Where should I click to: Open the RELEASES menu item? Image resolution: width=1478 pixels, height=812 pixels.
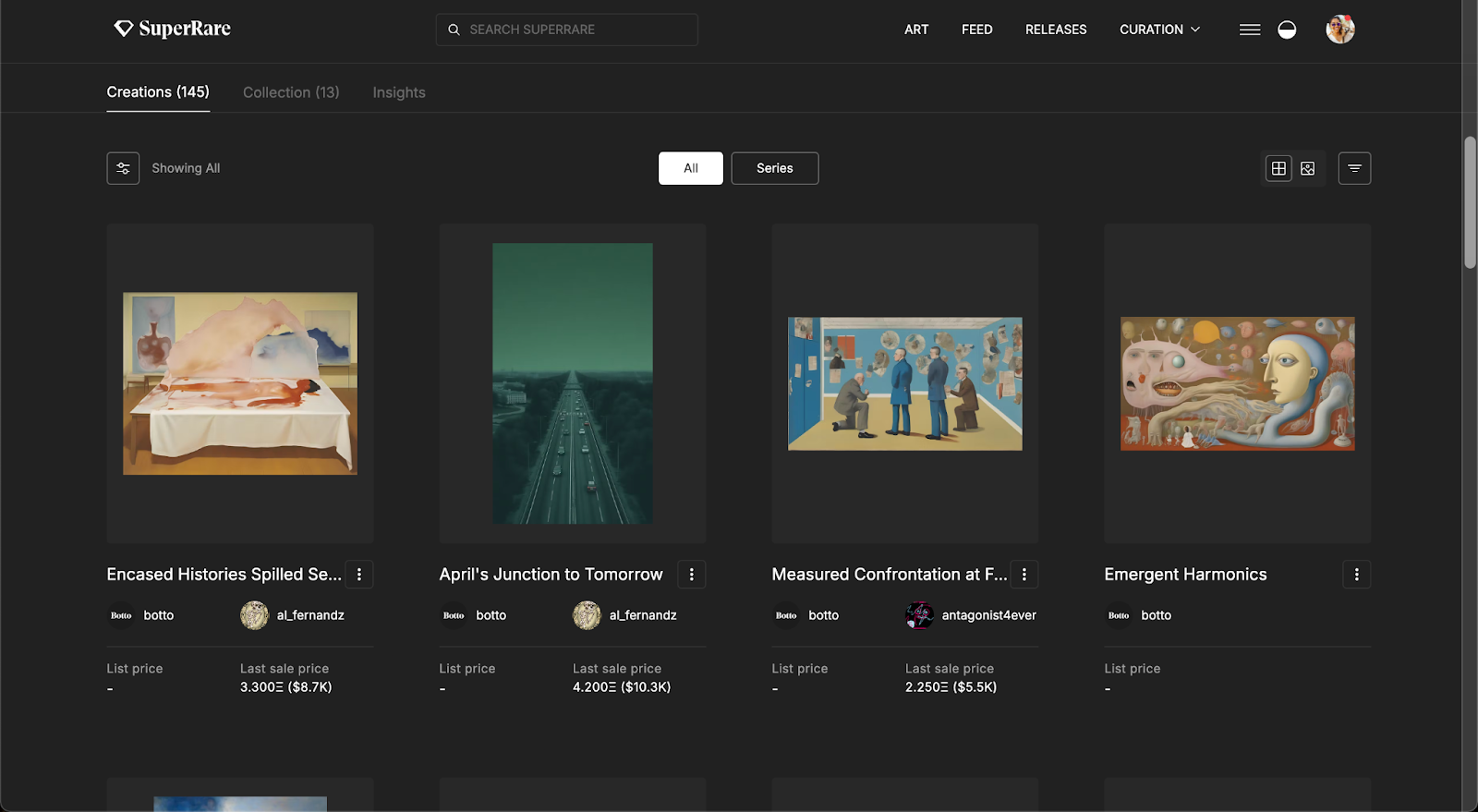pyautogui.click(x=1056, y=30)
